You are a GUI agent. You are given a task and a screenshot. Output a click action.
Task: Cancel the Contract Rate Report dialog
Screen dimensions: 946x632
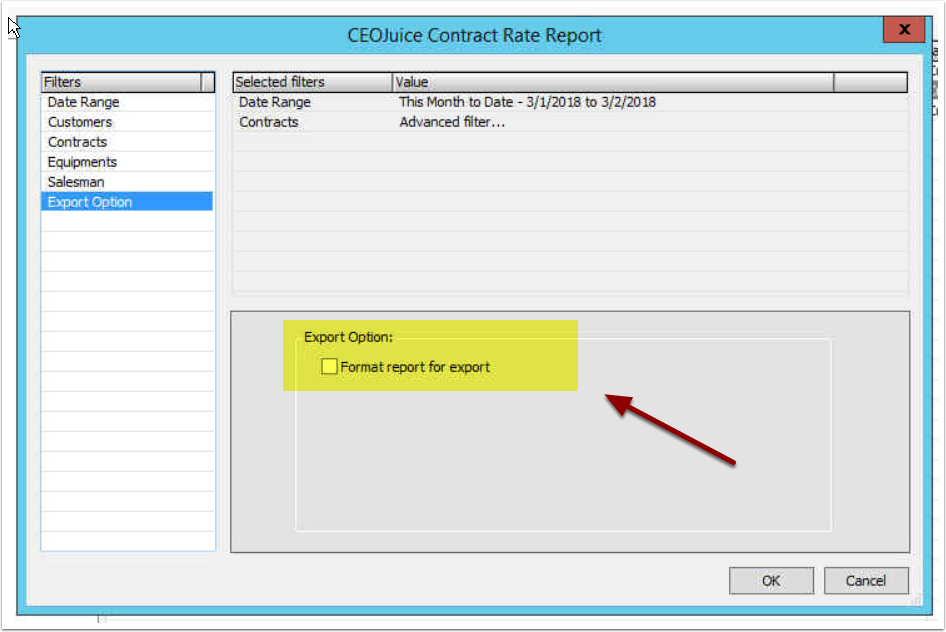click(866, 580)
